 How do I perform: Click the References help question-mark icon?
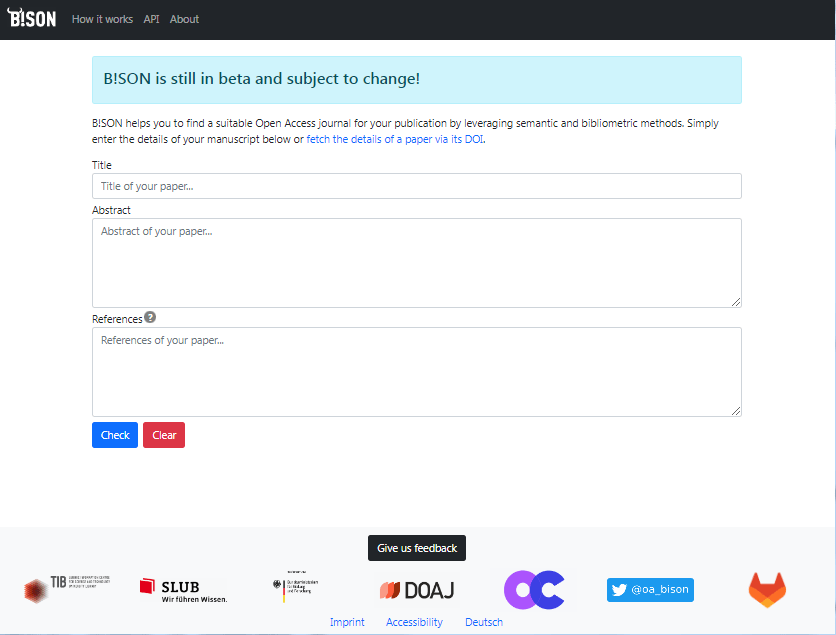coord(150,318)
